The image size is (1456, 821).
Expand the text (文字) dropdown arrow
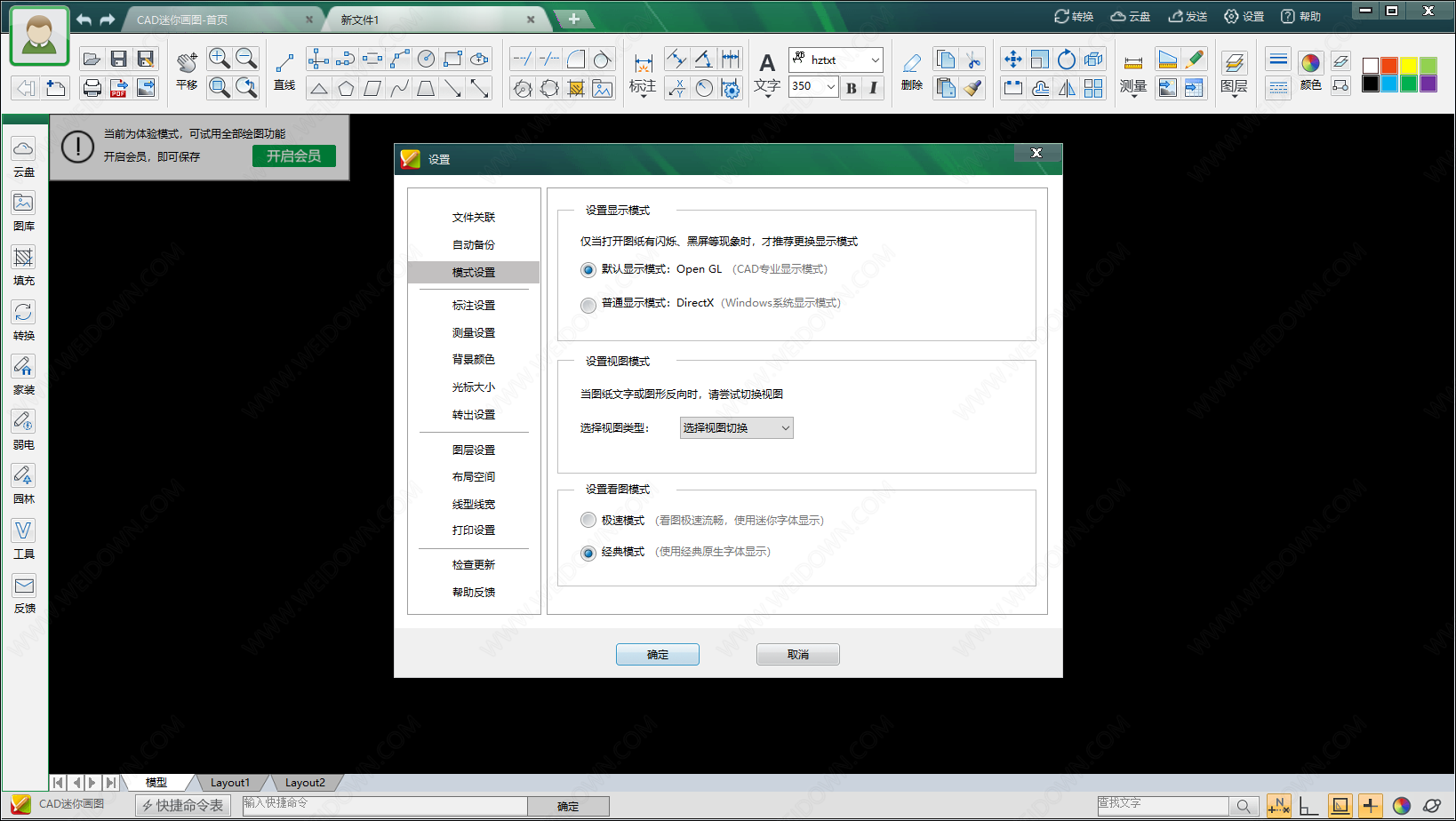pyautogui.click(x=768, y=96)
